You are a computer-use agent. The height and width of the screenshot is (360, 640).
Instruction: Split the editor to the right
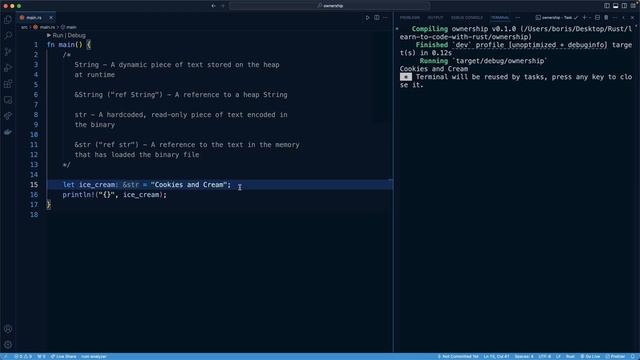pyautogui.click(x=377, y=18)
